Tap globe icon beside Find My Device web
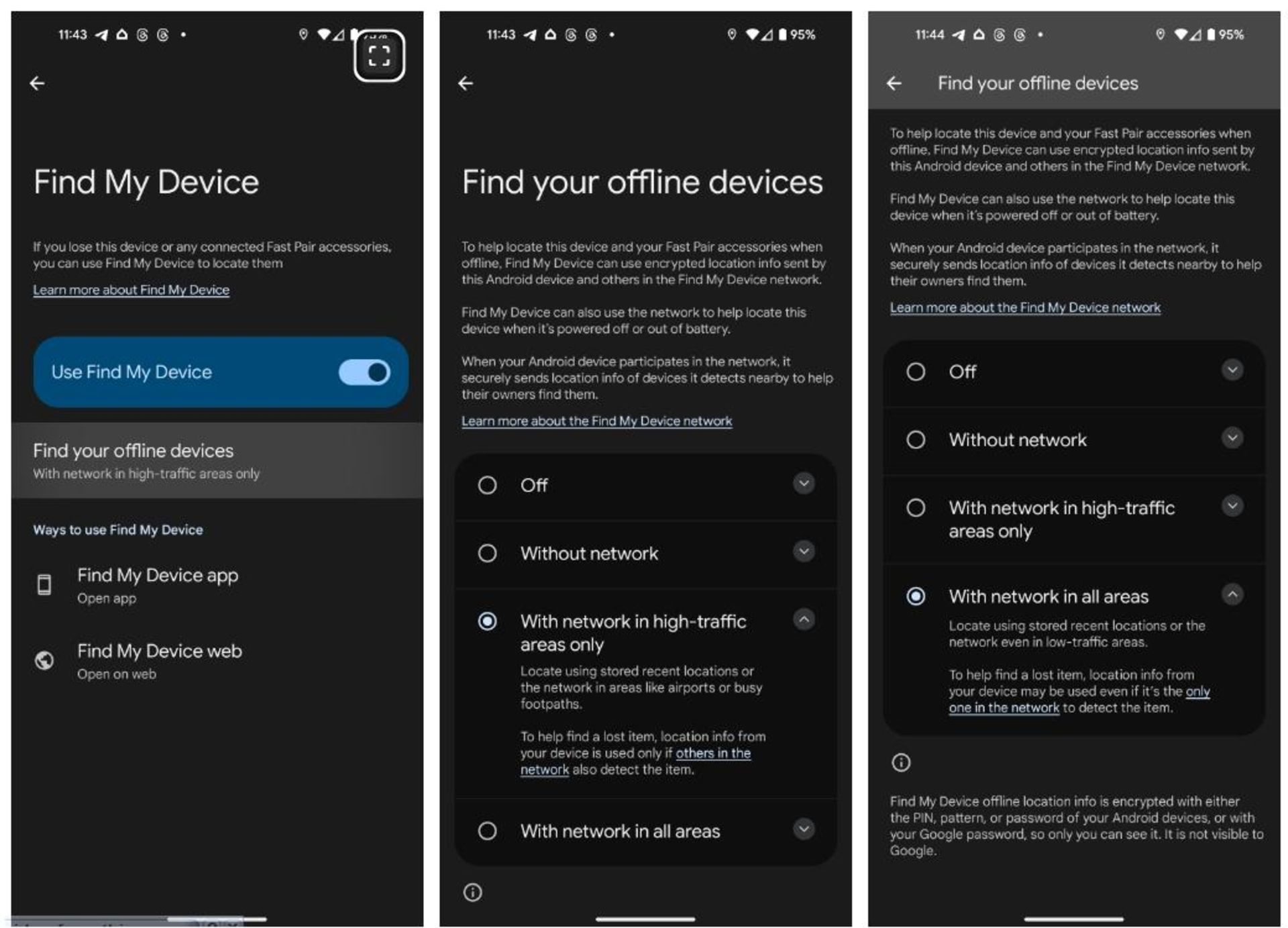This screenshot has height=928, width=1288. coord(44,660)
